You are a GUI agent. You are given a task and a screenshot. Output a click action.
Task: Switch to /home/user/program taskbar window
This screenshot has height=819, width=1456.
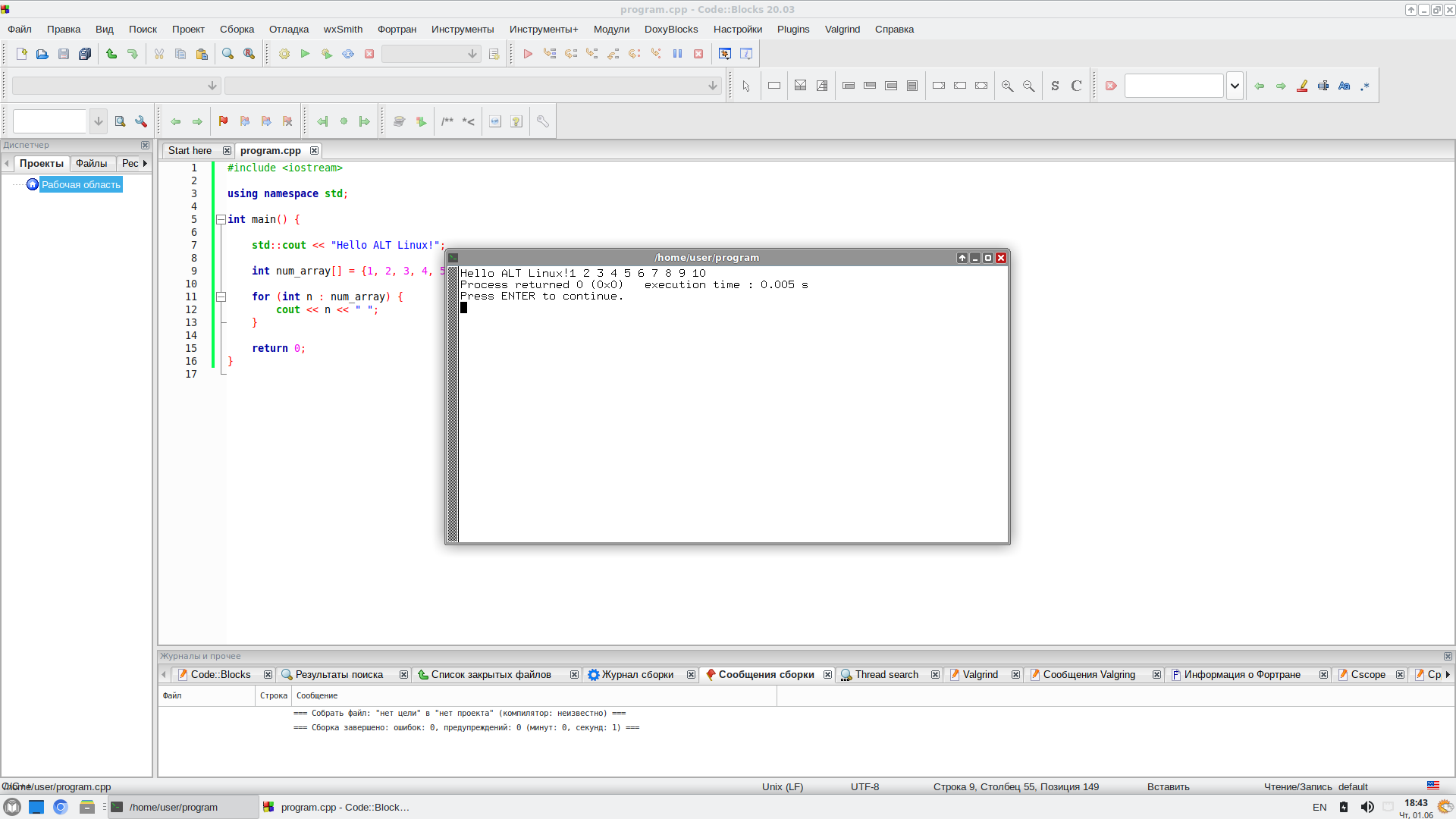point(183,807)
